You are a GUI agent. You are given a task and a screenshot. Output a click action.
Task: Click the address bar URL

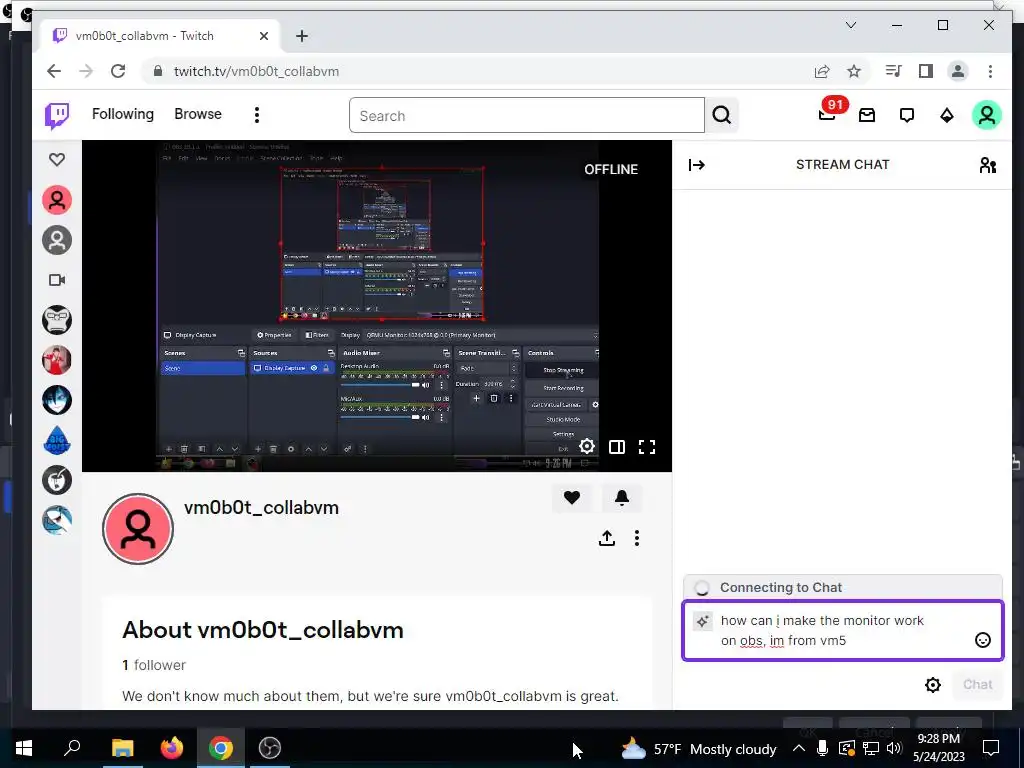click(257, 71)
